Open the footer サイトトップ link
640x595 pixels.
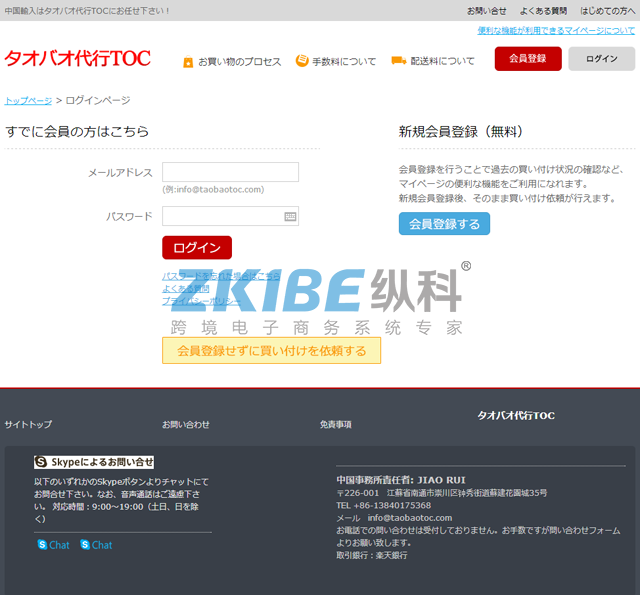(x=28, y=424)
